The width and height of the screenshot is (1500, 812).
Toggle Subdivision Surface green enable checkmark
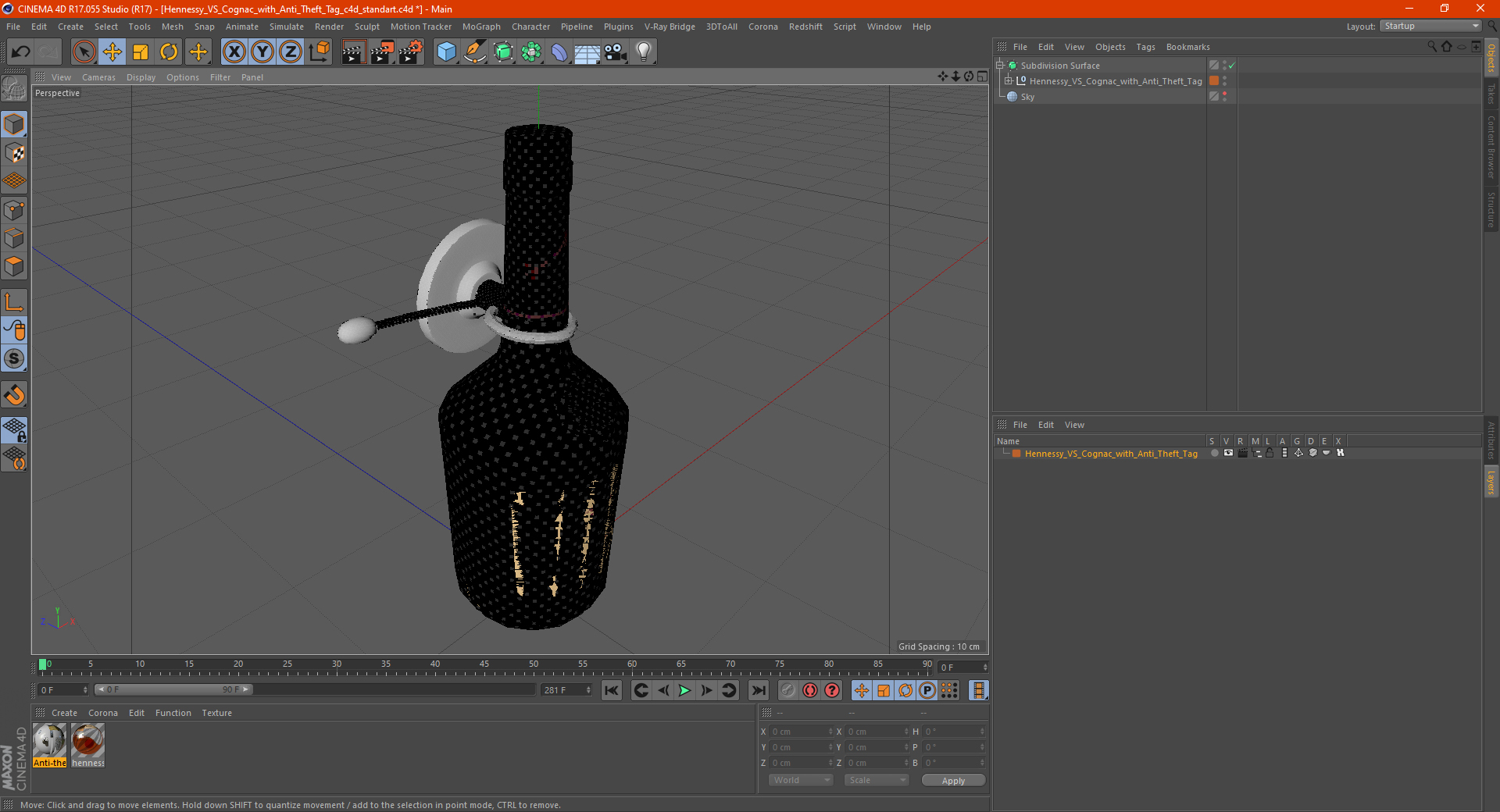tap(1232, 66)
